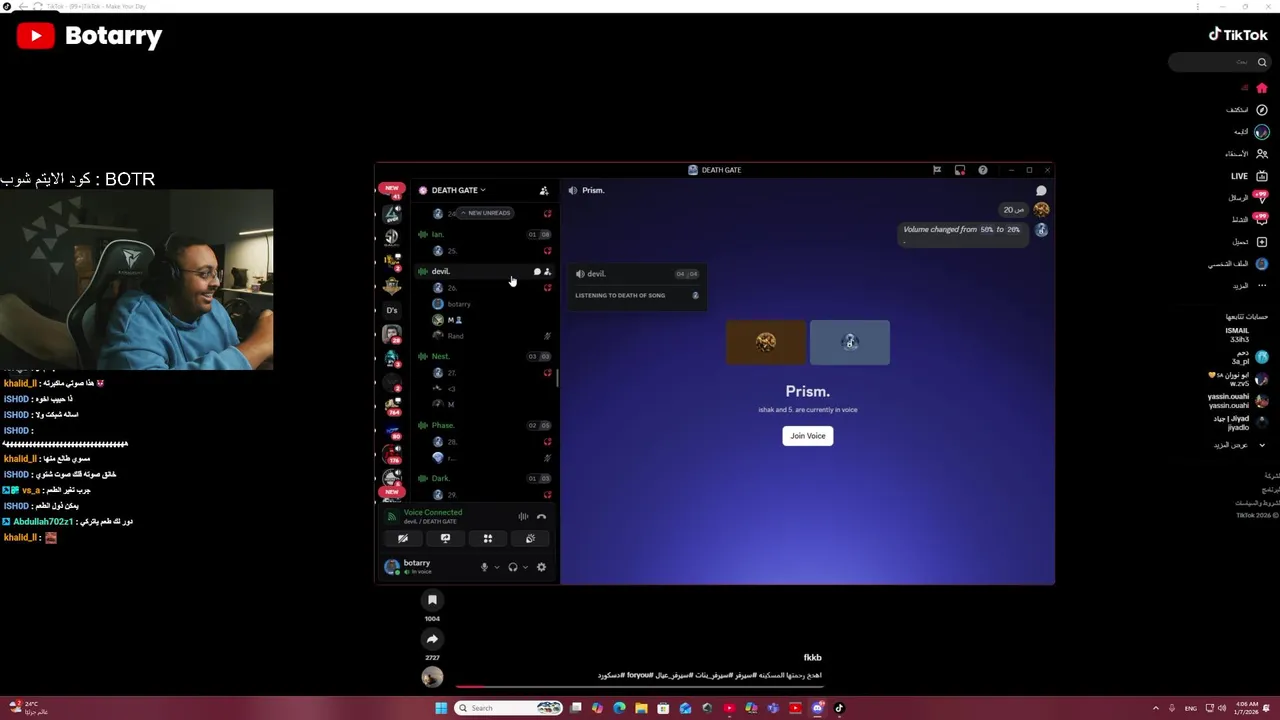Open TikTok app from taskbar
This screenshot has height=720, width=1280.
pos(839,708)
